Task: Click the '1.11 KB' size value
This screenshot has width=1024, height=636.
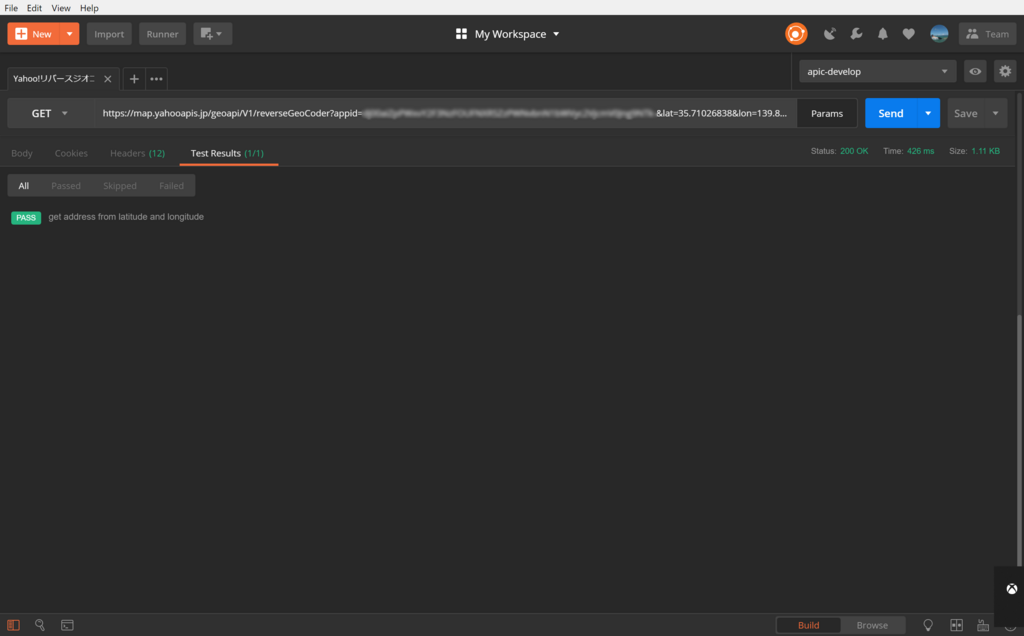Action: click(985, 151)
